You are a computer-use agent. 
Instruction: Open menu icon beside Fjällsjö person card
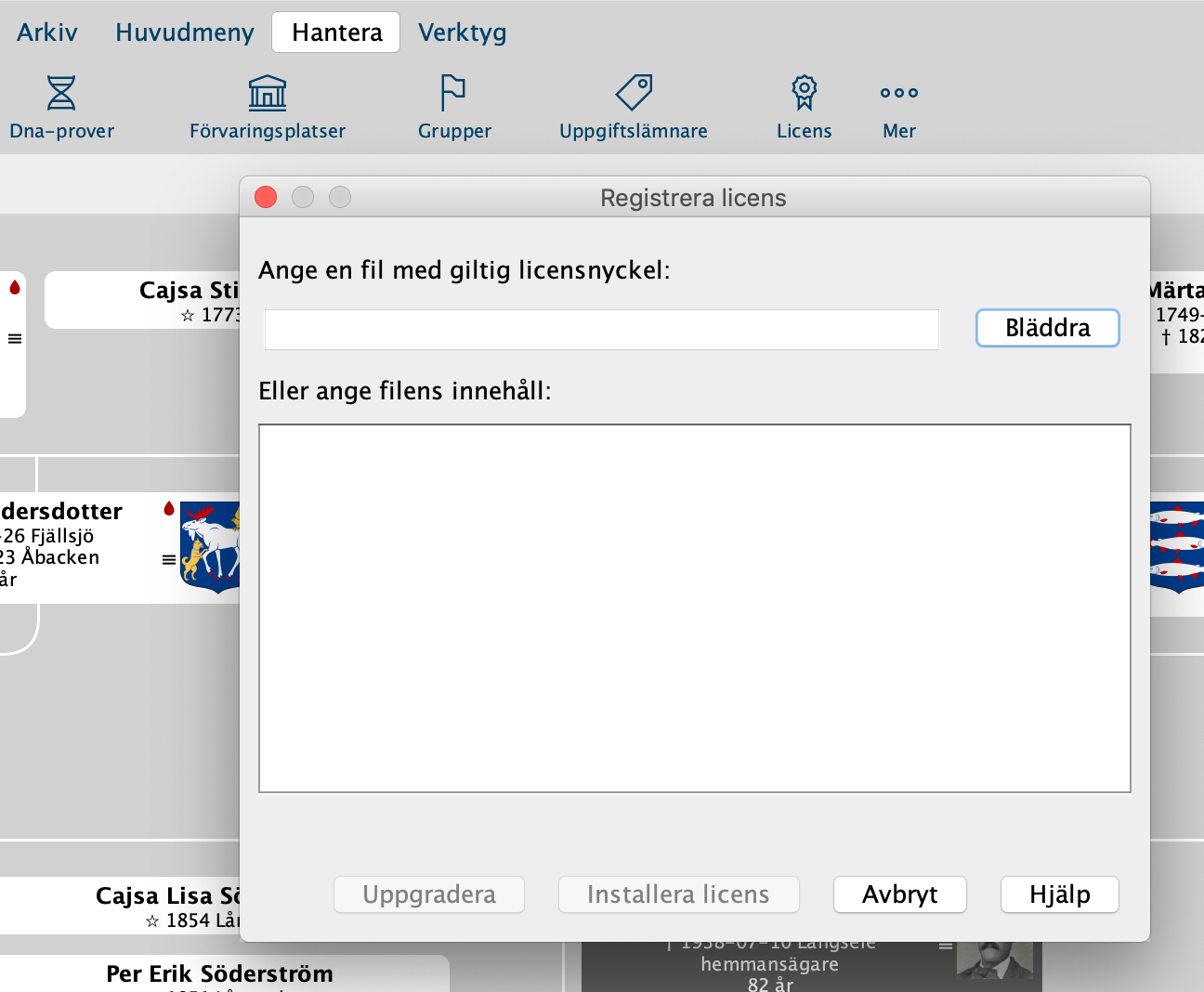(x=169, y=559)
